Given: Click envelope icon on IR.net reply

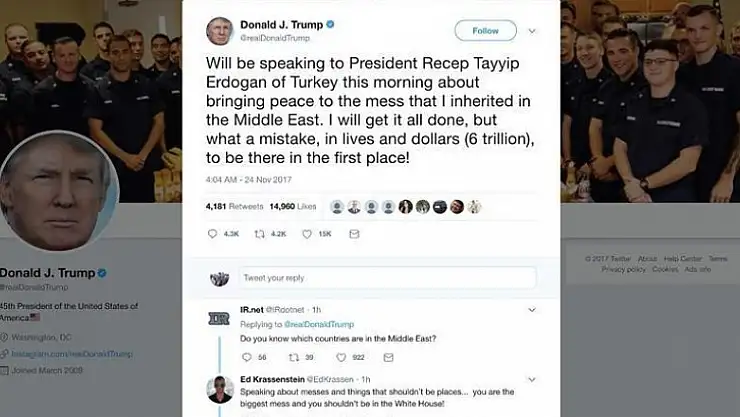Looking at the screenshot, I should [388, 357].
